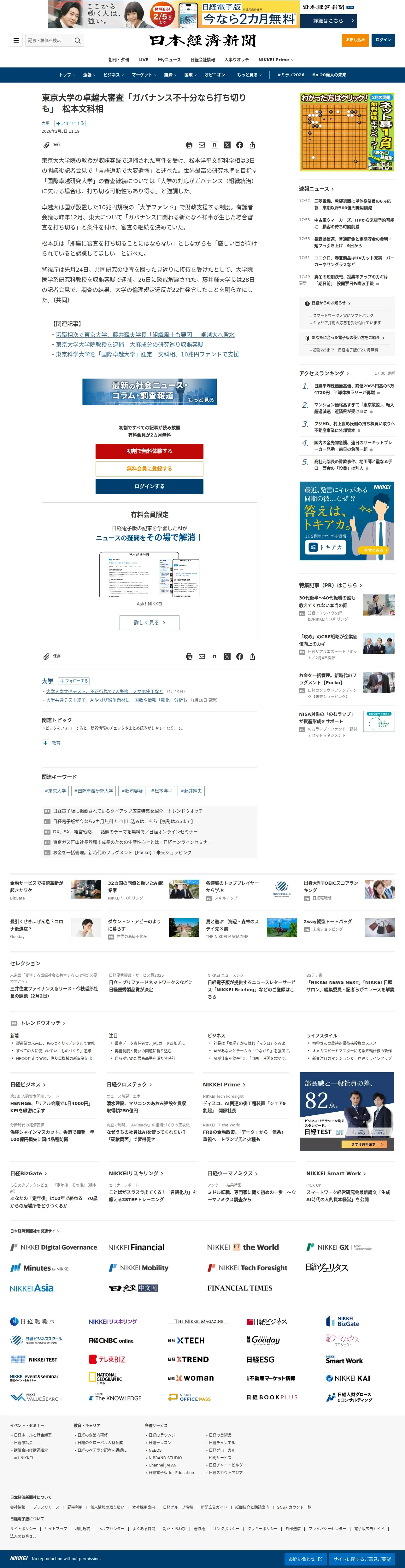The width and height of the screenshot is (405, 1568).
Task: Click the orange お申し込み button
Action: [355, 40]
